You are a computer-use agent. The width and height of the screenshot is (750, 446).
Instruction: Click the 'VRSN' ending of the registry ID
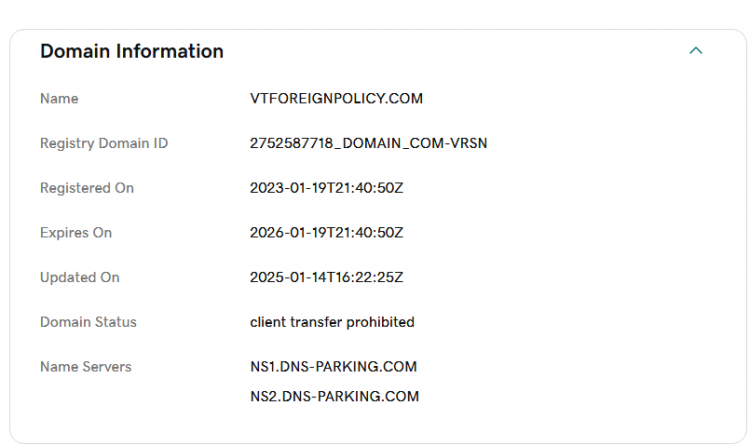point(469,144)
